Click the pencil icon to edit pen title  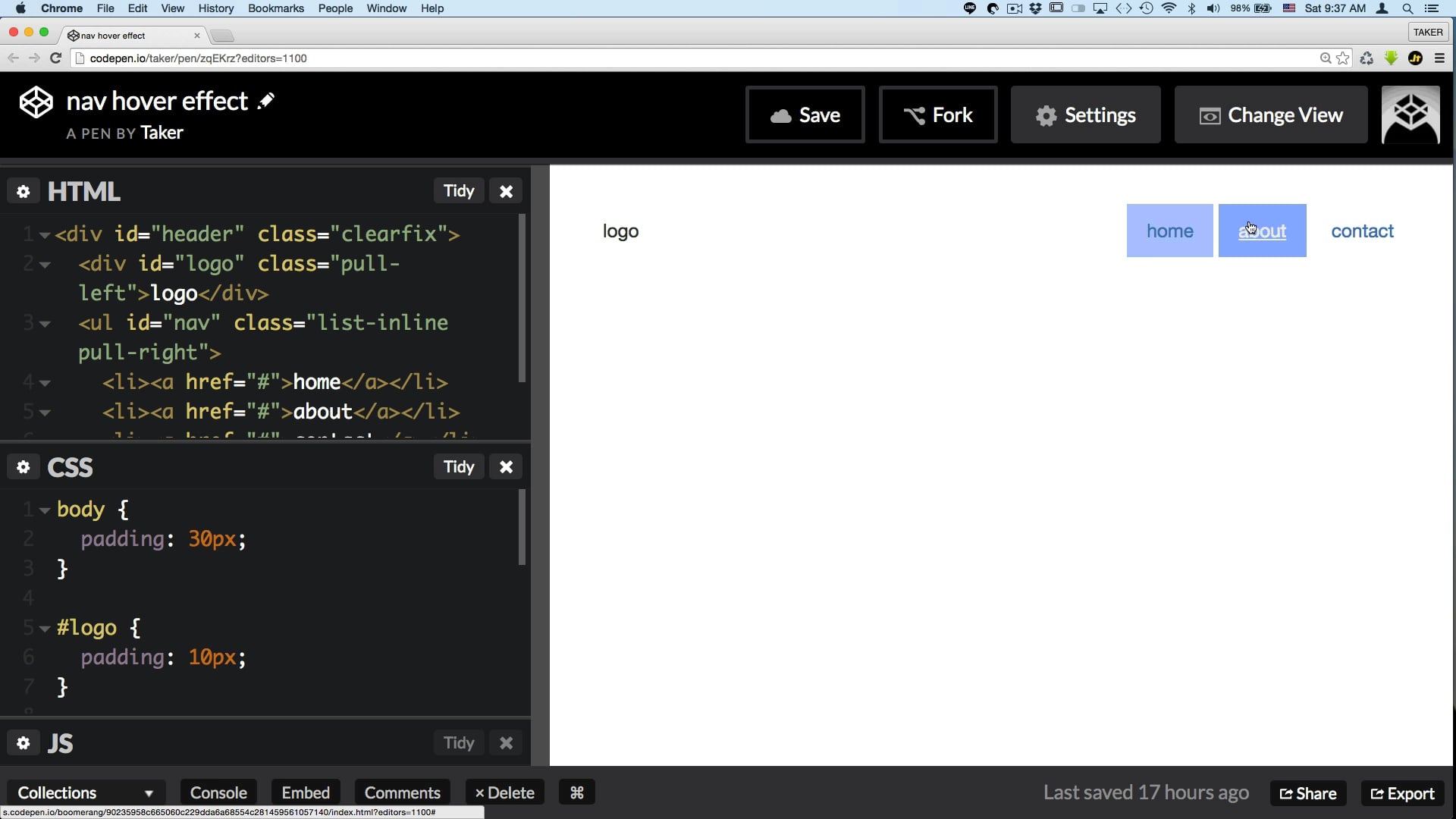coord(266,101)
